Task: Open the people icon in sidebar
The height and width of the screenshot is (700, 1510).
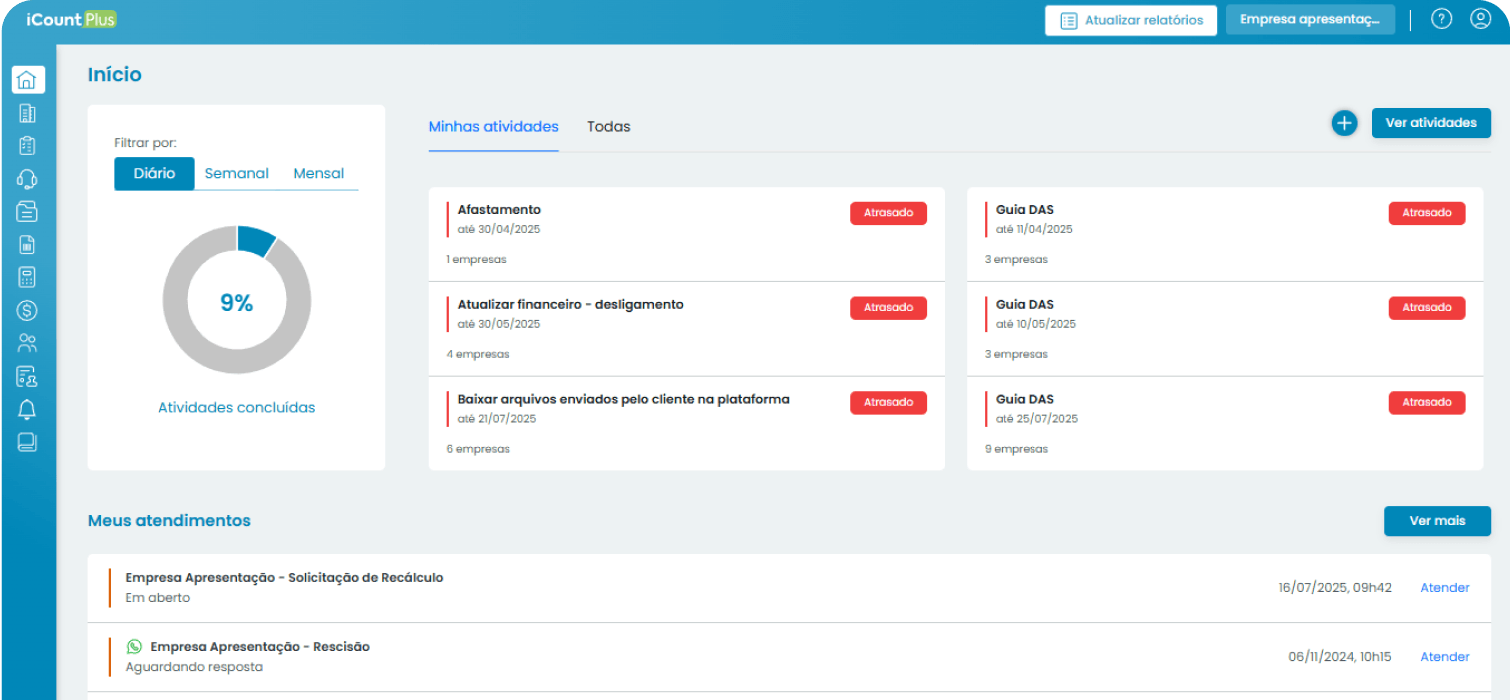Action: 27,344
